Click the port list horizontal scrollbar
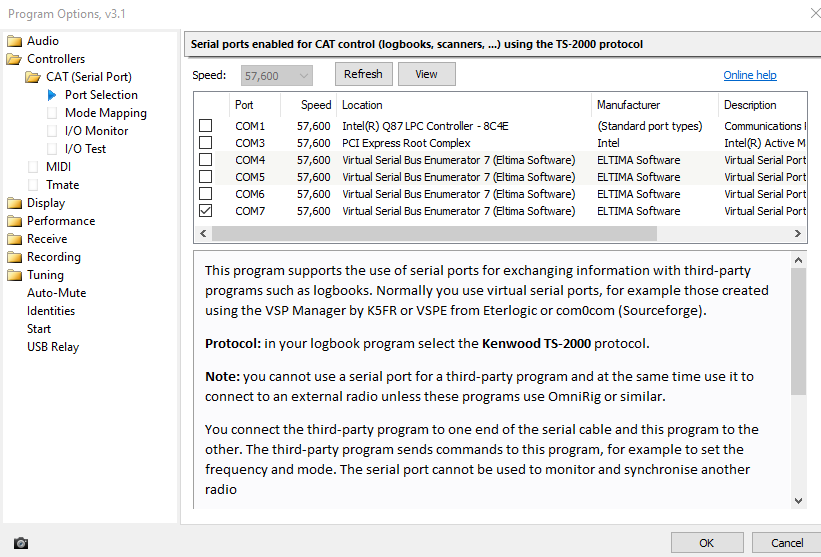 (434, 233)
